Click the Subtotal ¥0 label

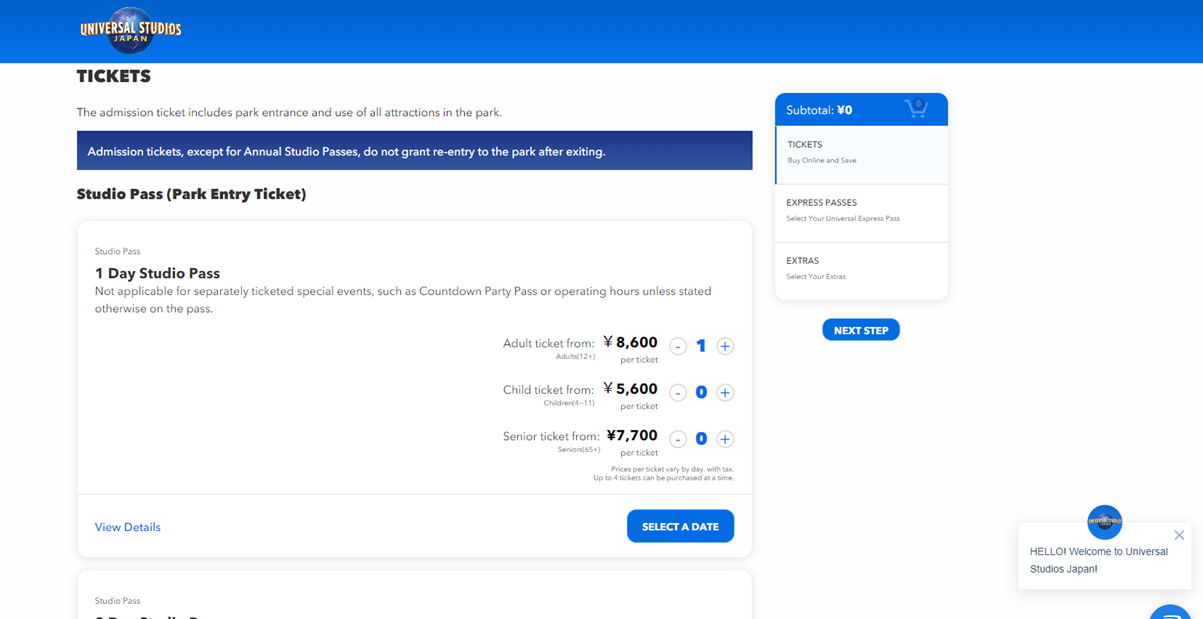(819, 110)
